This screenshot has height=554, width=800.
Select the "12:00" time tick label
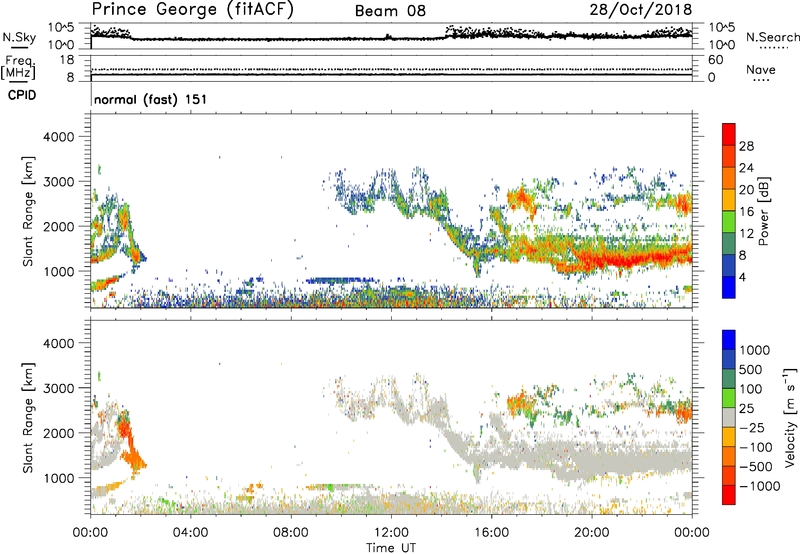click(391, 533)
